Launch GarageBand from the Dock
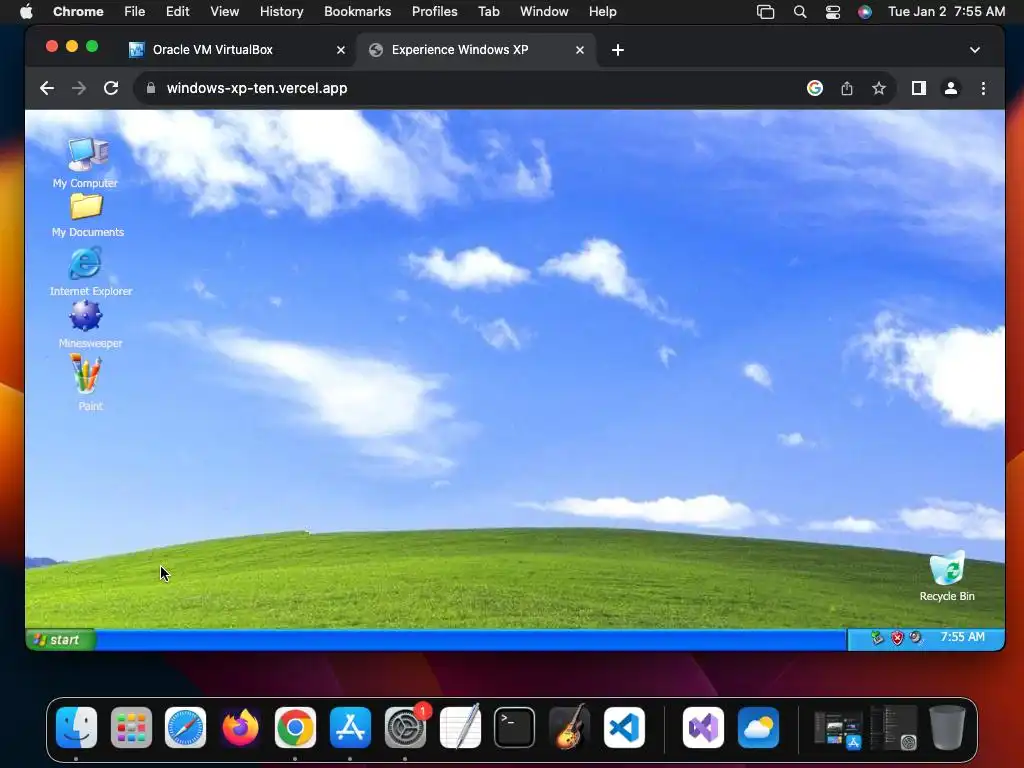The width and height of the screenshot is (1024, 768). [569, 727]
